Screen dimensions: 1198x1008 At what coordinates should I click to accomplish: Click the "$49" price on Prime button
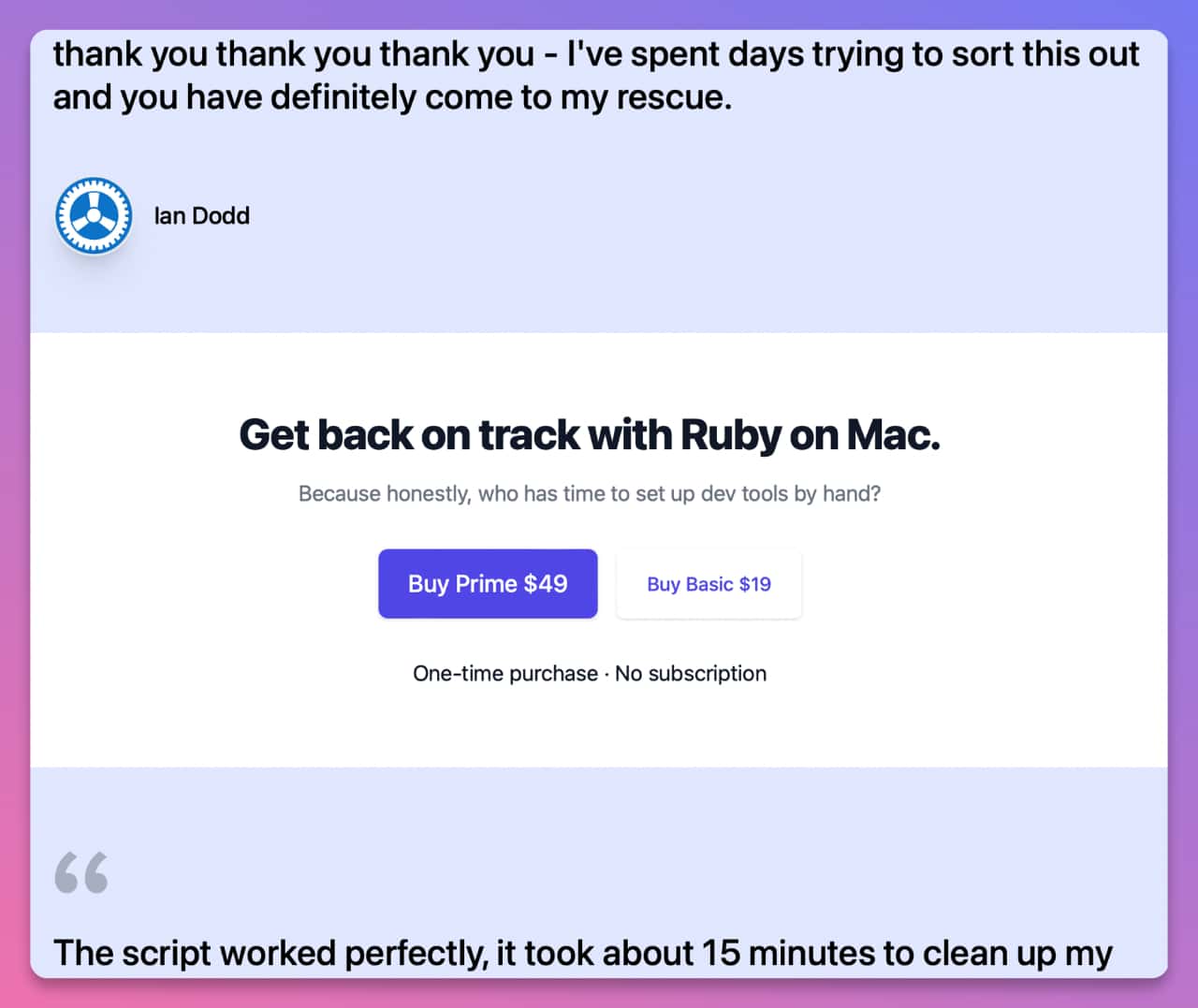pos(546,584)
